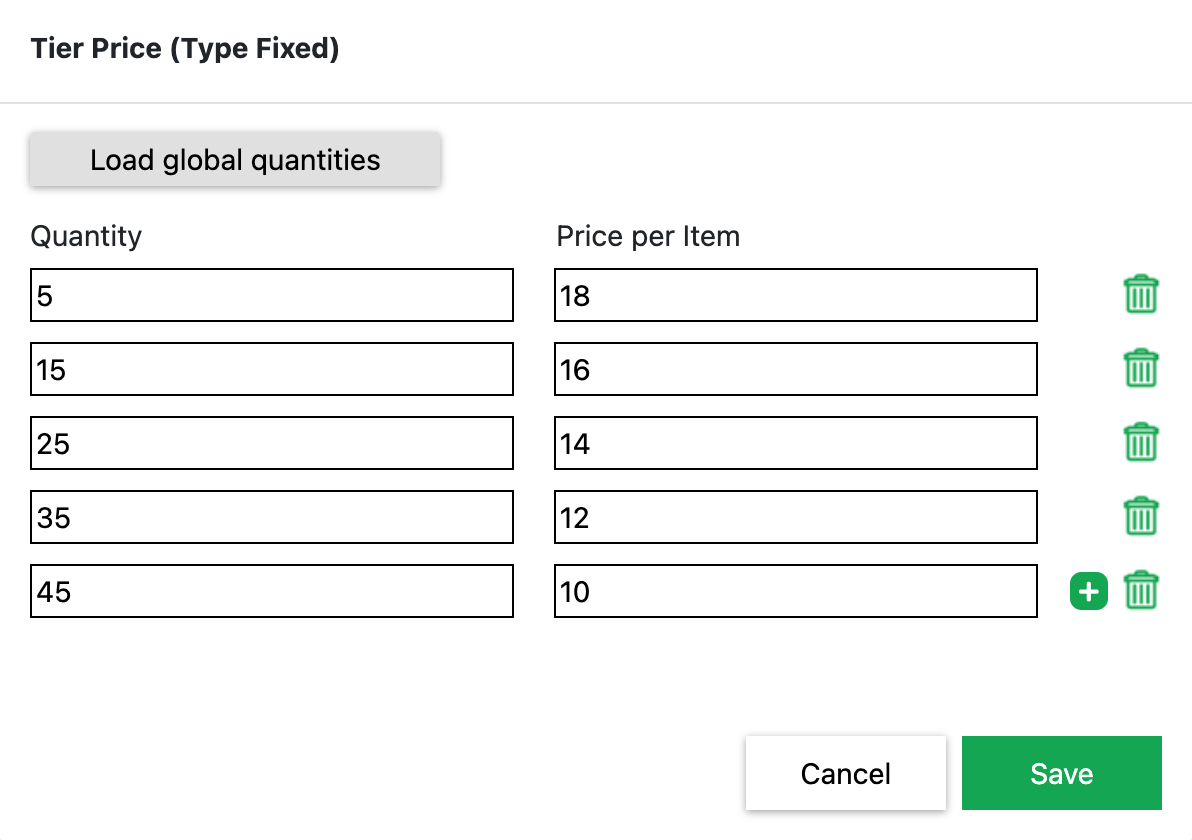Save the tier price settings
Screen dimensions: 1192x840
1061,773
